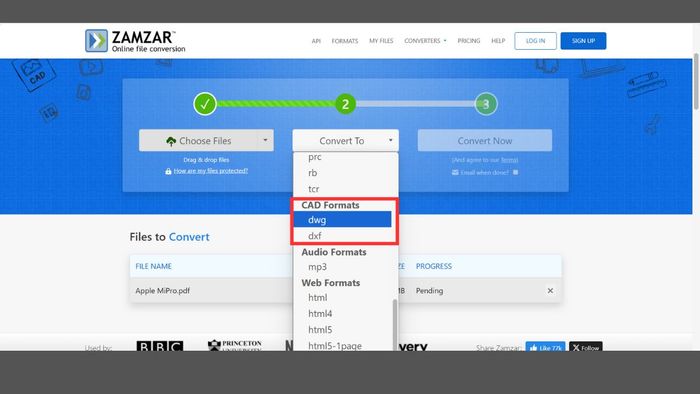Open the HELP page

tap(498, 41)
